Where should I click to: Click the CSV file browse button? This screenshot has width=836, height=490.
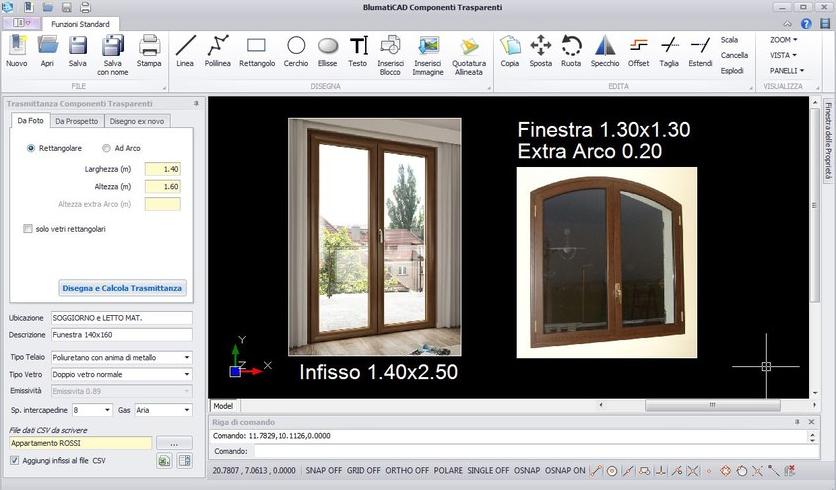(174, 443)
